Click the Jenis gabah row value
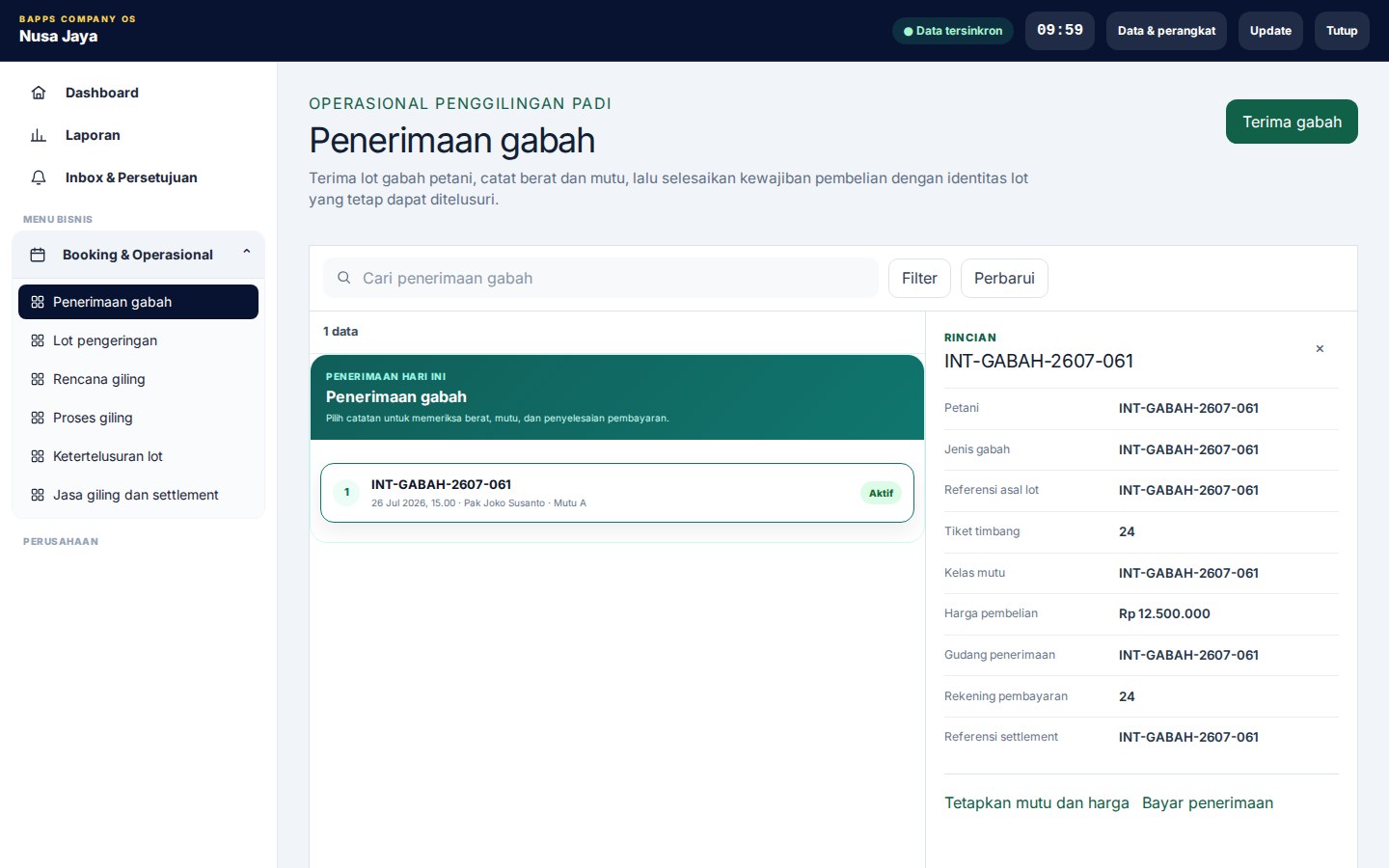1389x868 pixels. click(x=1188, y=449)
